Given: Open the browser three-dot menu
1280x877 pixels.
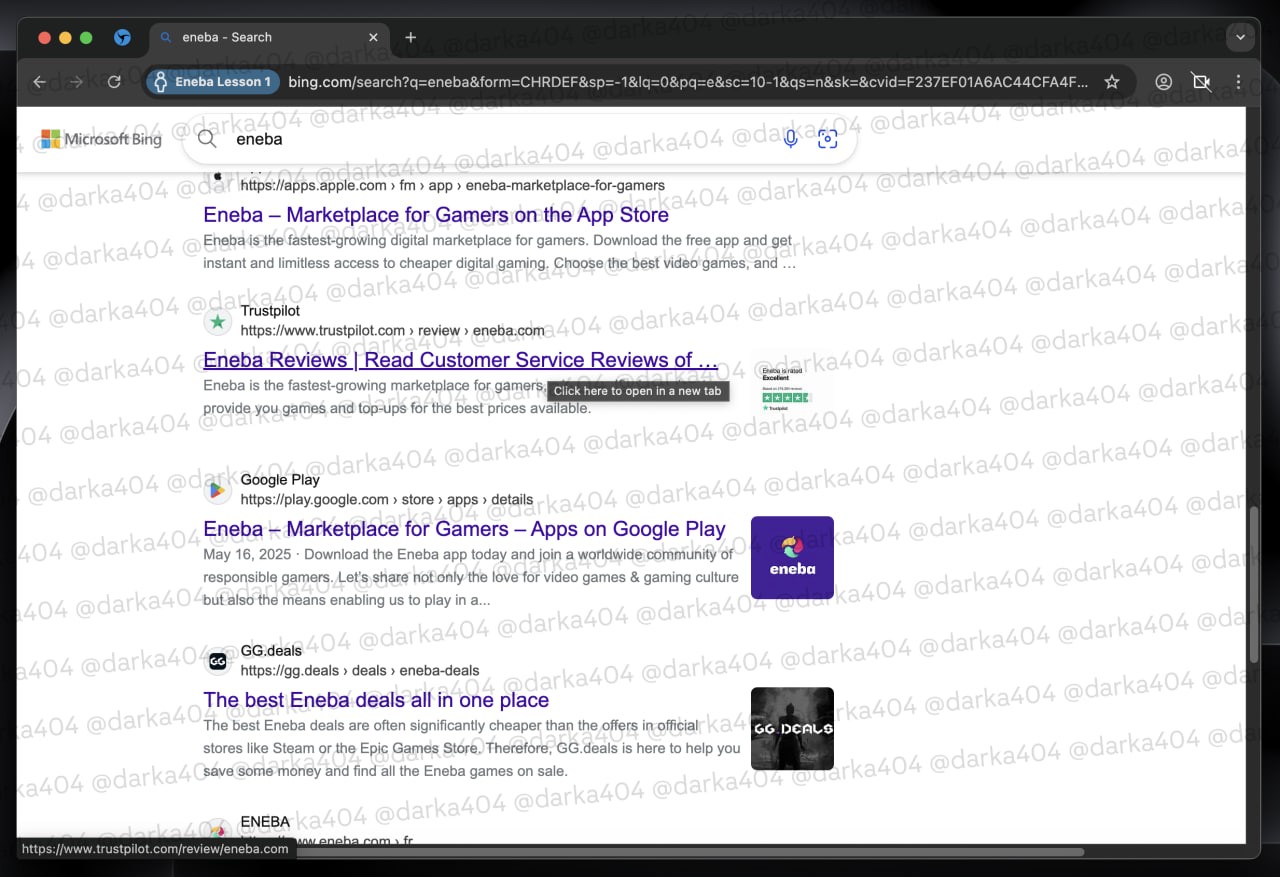Looking at the screenshot, I should click(1238, 82).
